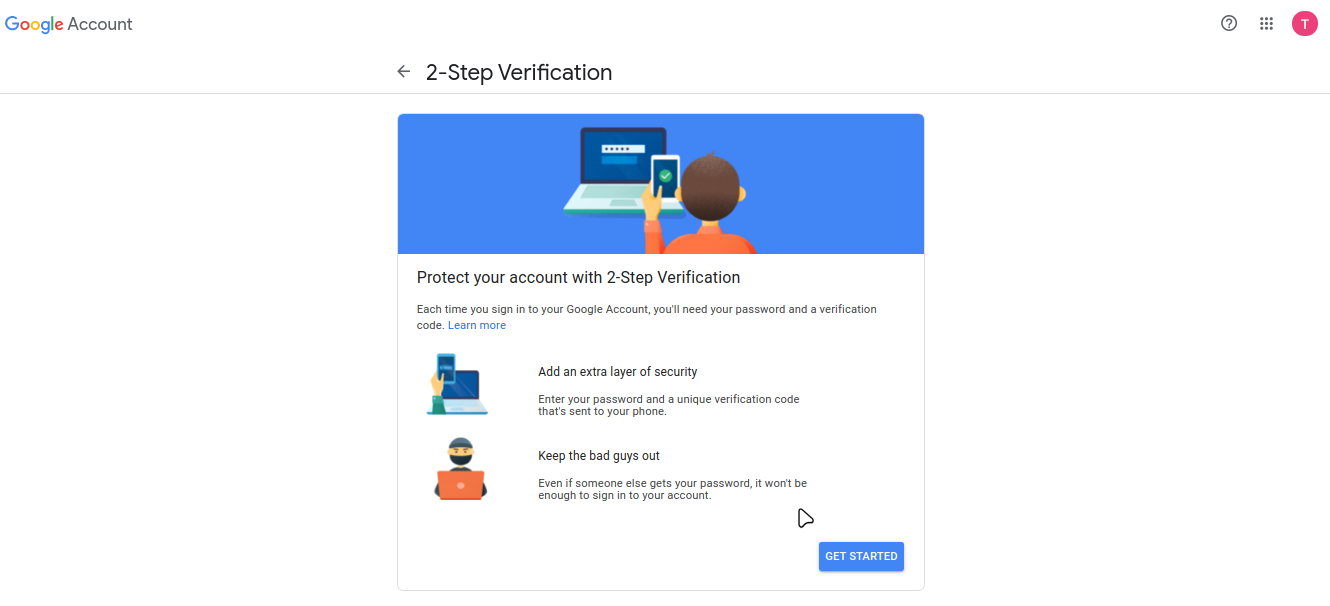Click the green checkmark phone in banner
The height and width of the screenshot is (606, 1330).
click(665, 177)
